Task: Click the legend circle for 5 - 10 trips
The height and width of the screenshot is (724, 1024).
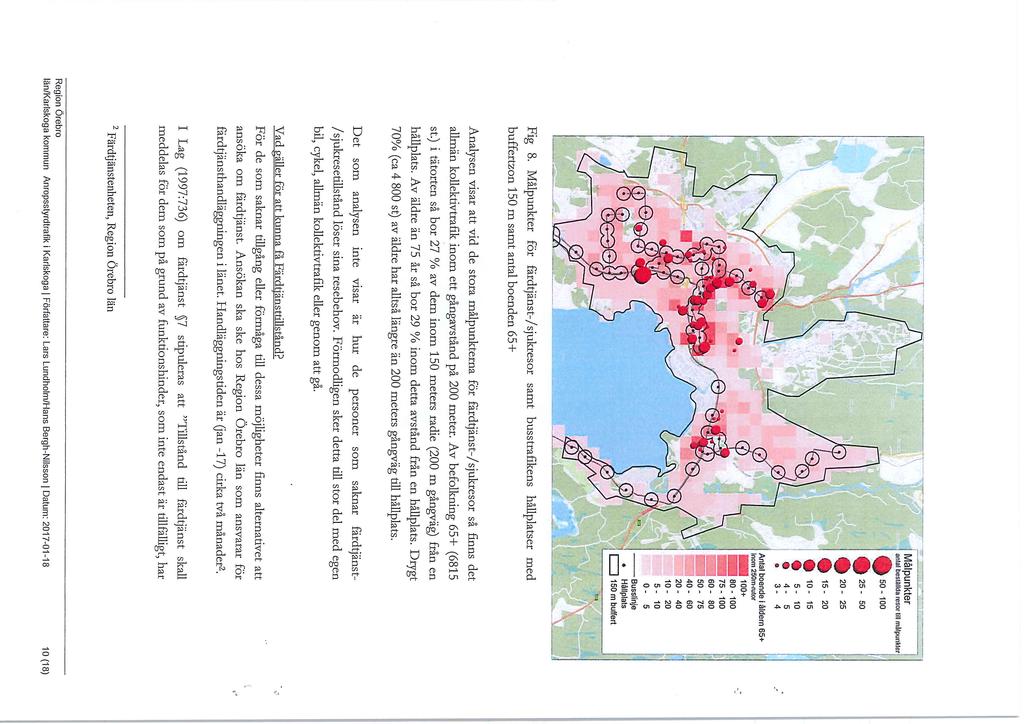Action: point(796,565)
